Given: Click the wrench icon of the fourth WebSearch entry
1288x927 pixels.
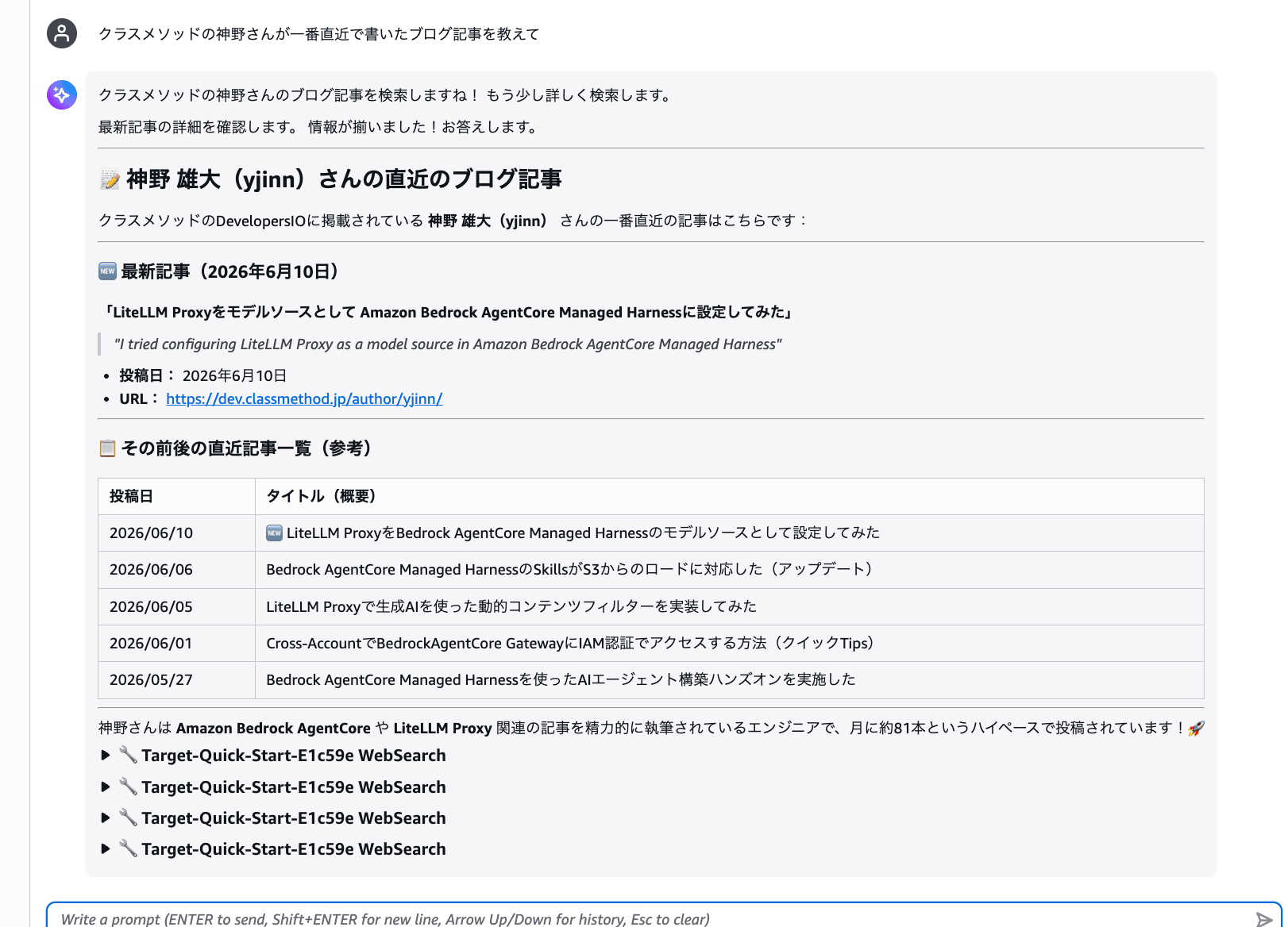Looking at the screenshot, I should tap(128, 848).
